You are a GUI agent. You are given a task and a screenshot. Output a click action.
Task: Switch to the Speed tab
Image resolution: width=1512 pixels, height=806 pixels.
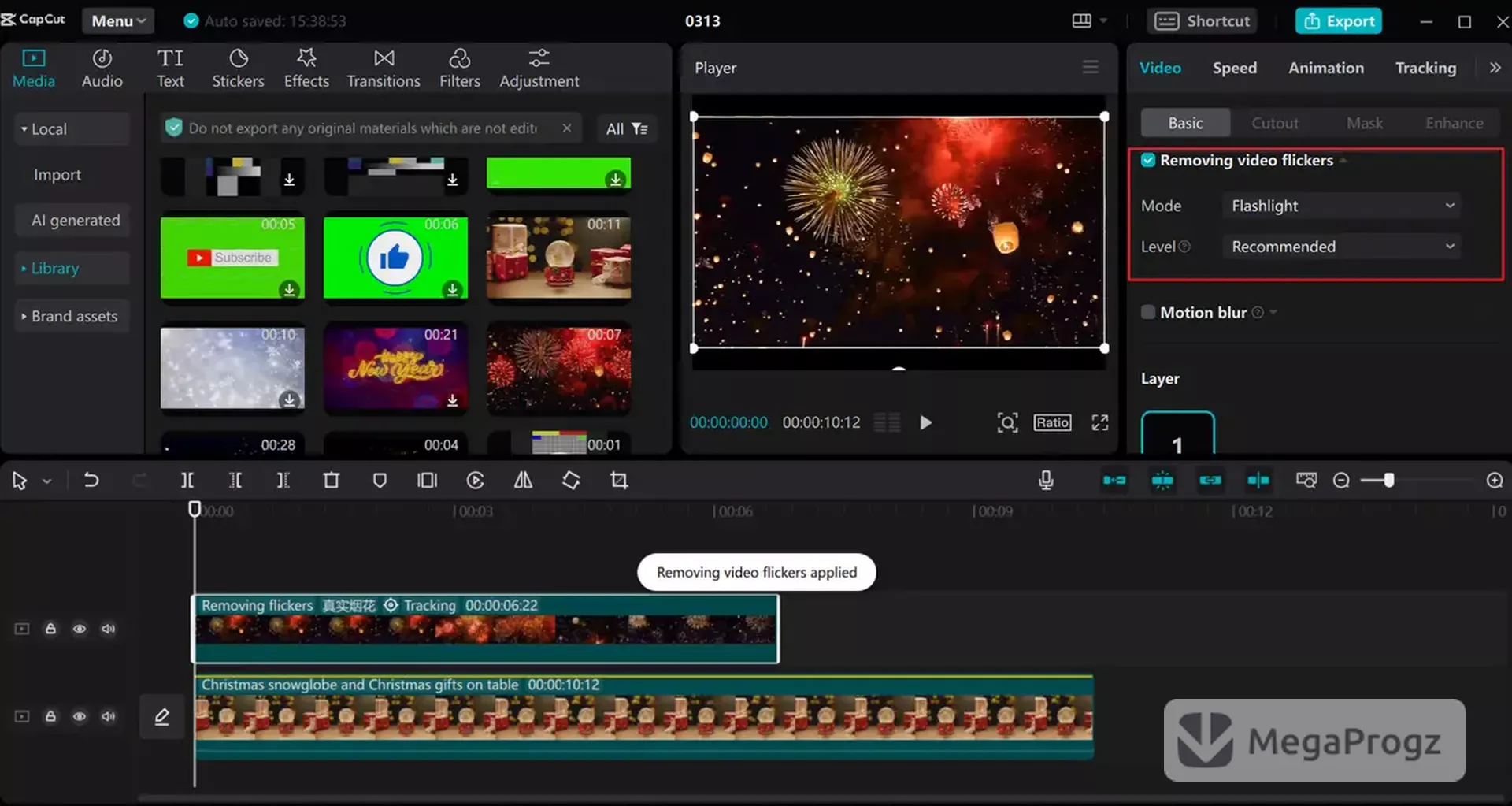tap(1234, 68)
